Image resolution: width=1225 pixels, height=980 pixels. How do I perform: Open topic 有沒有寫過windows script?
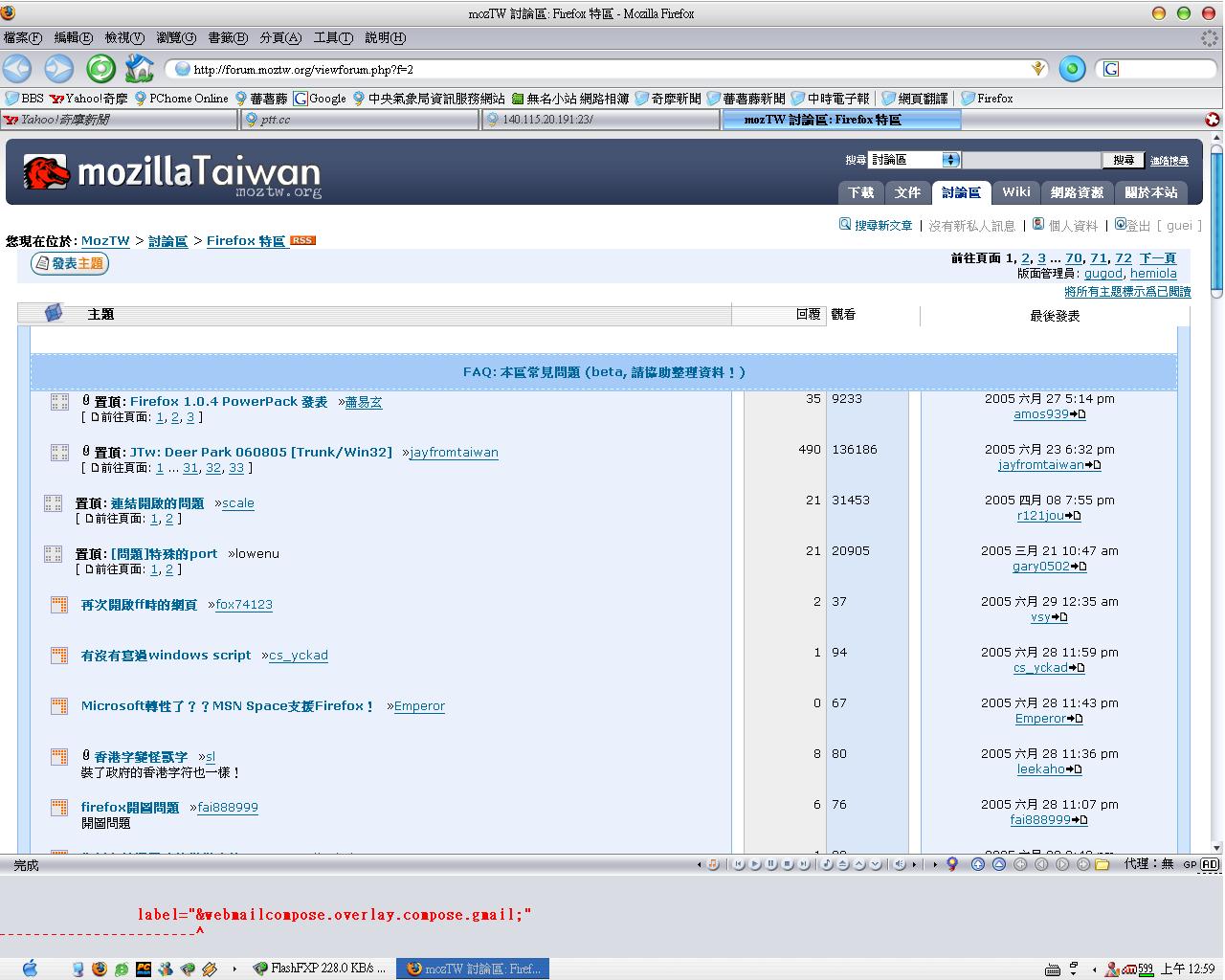pos(166,656)
